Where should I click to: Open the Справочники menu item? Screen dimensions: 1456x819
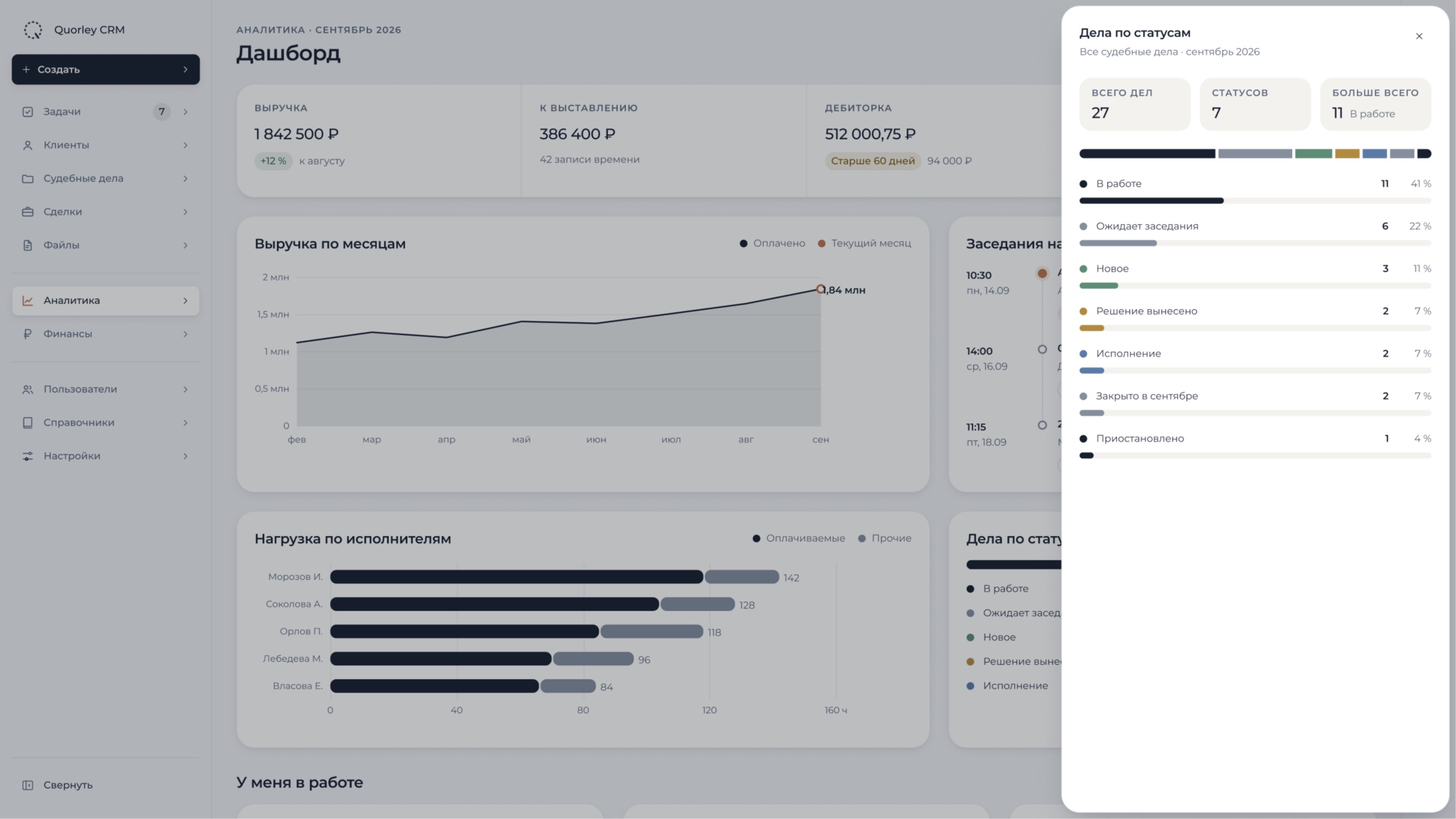tap(105, 423)
